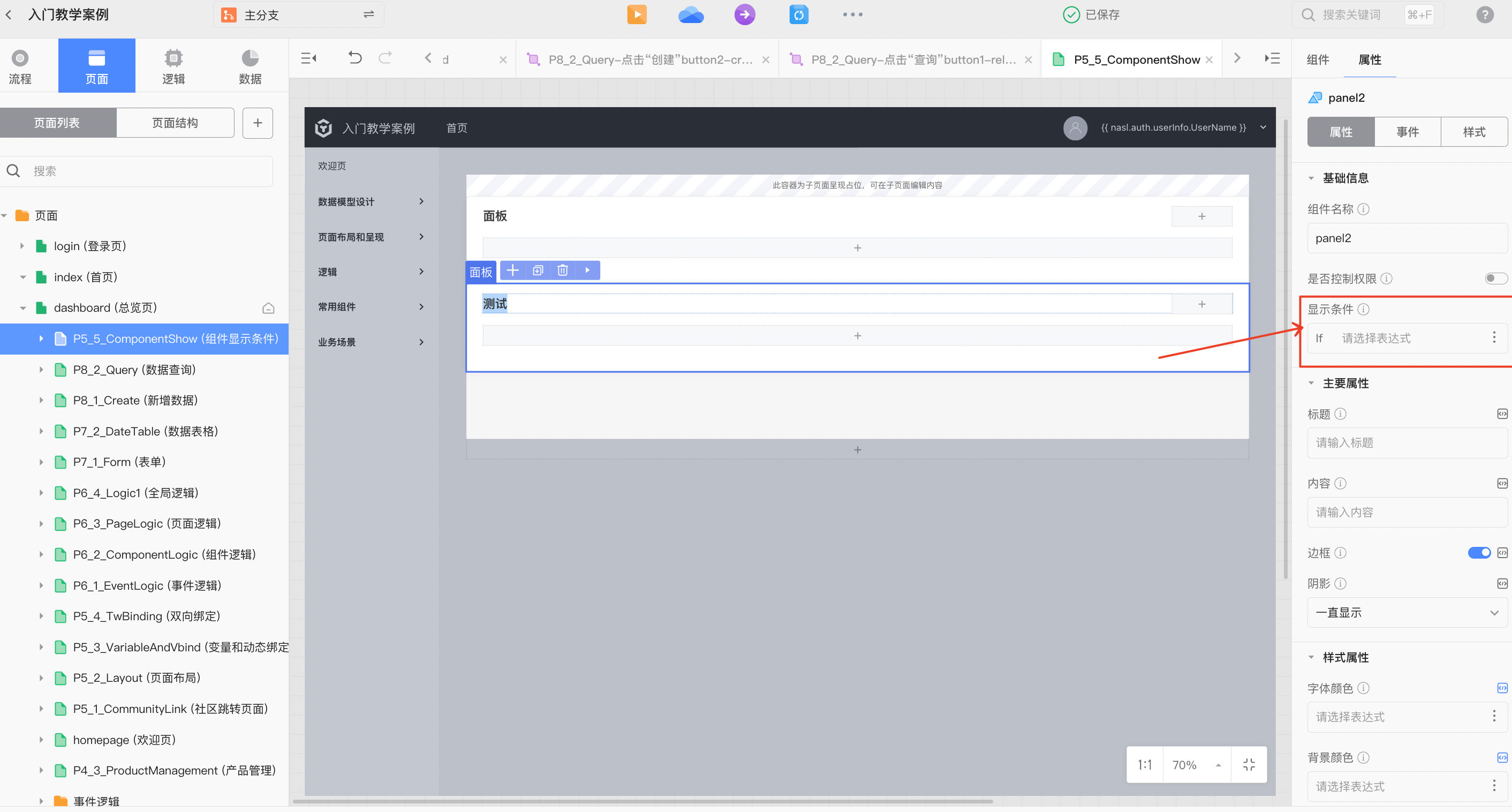Collapse the left sidebar panel icon
The height and width of the screenshot is (812, 1512).
tap(309, 58)
